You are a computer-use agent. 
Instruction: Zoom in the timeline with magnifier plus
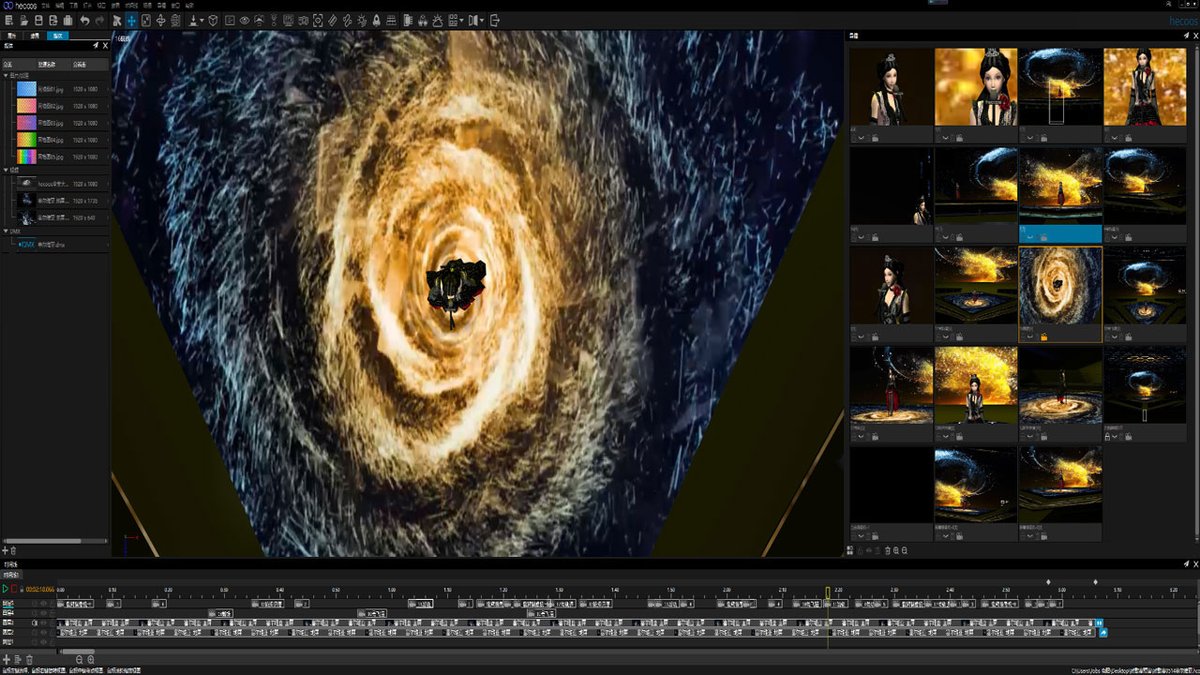tap(91, 659)
